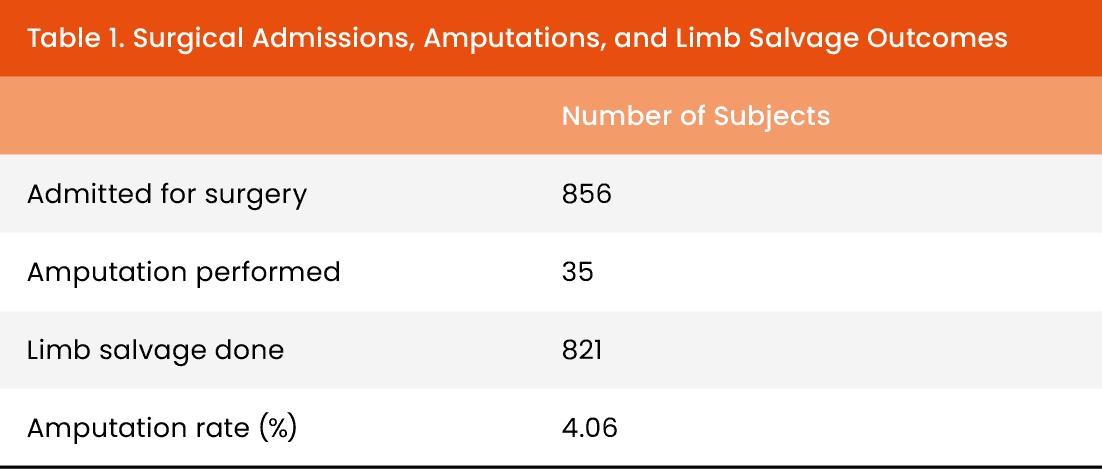This screenshot has width=1102, height=476.
Task: Select the 'Amputation performed' row label
Action: pos(183,271)
